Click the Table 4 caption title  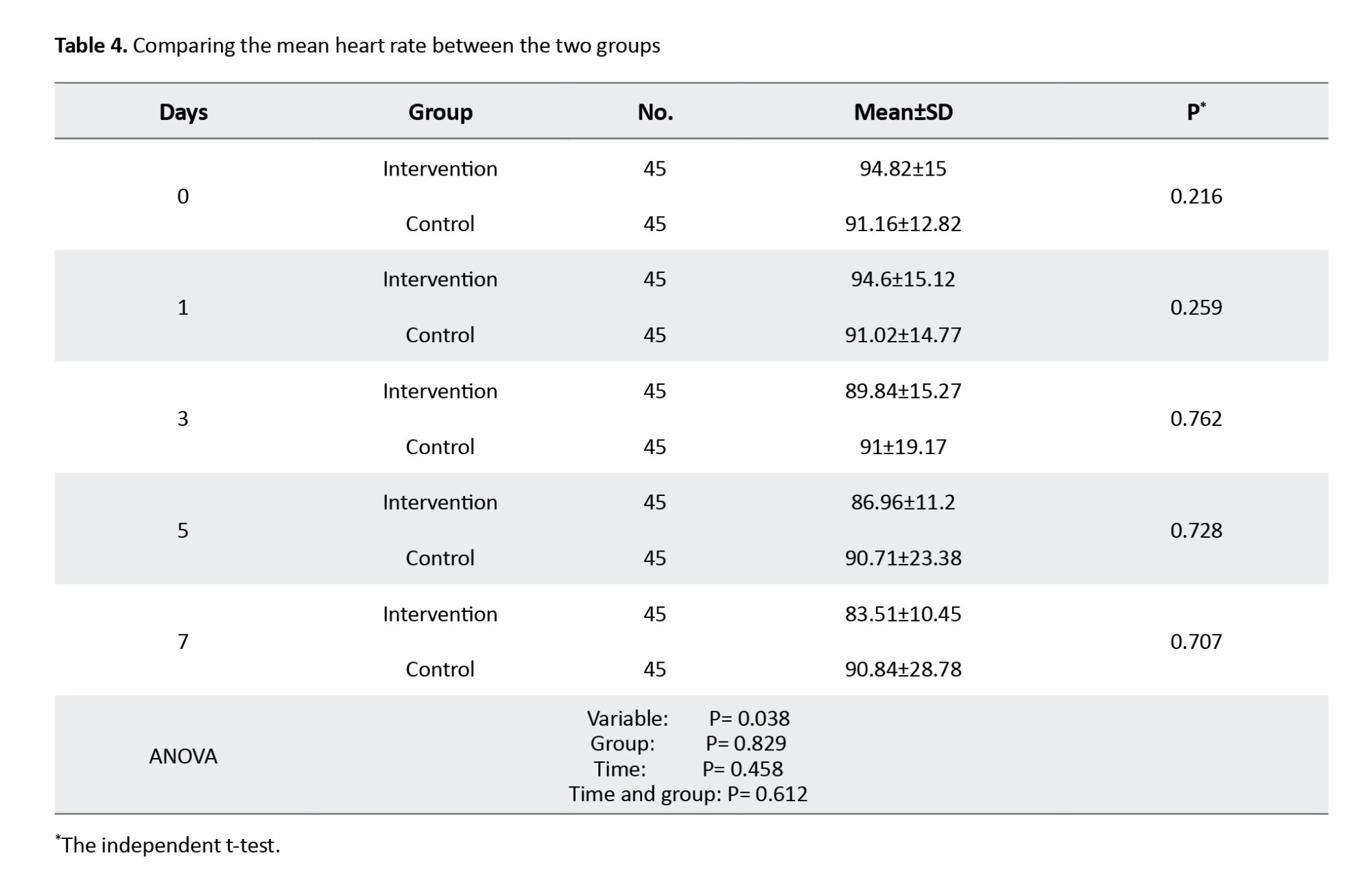357,45
